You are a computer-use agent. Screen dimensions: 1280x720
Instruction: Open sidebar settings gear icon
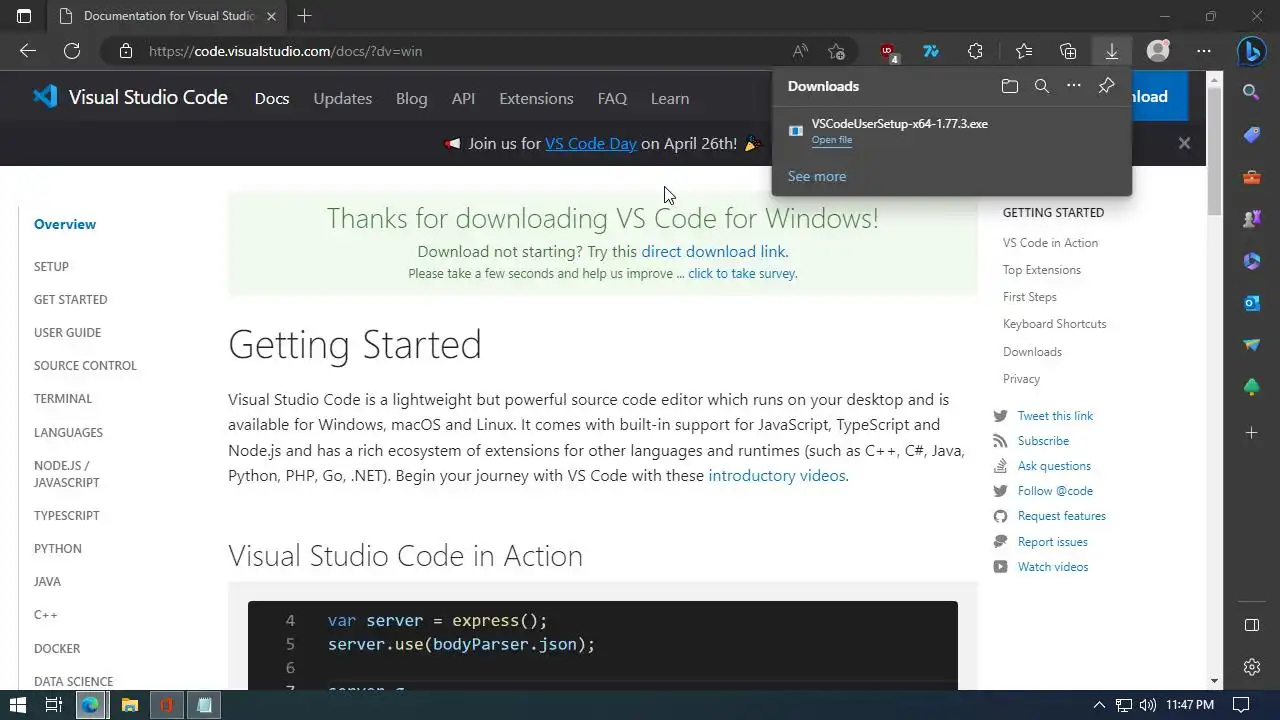pos(1251,666)
